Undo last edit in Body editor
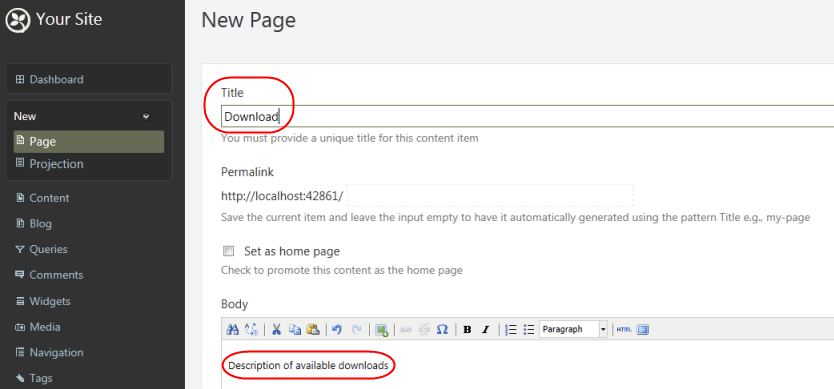The height and width of the screenshot is (389, 834). (336, 329)
